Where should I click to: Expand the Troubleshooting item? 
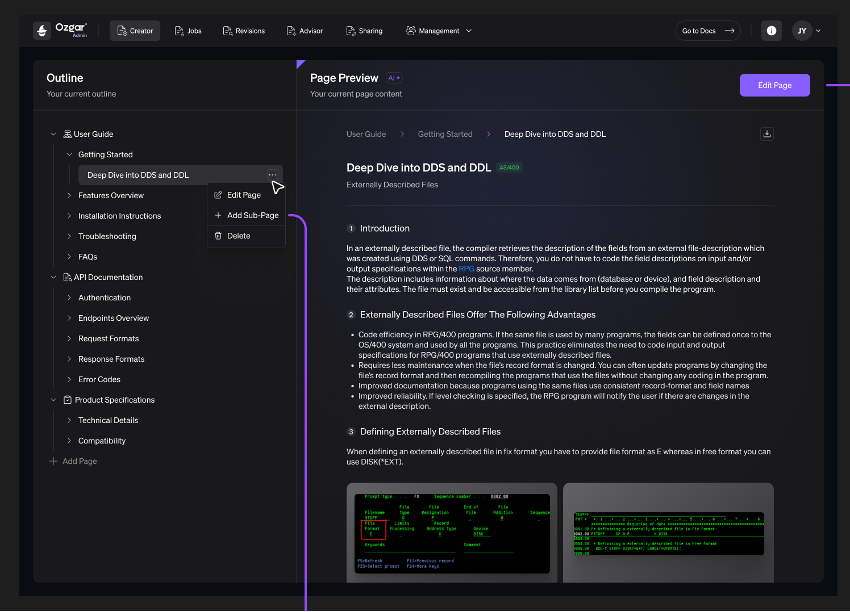(x=69, y=236)
